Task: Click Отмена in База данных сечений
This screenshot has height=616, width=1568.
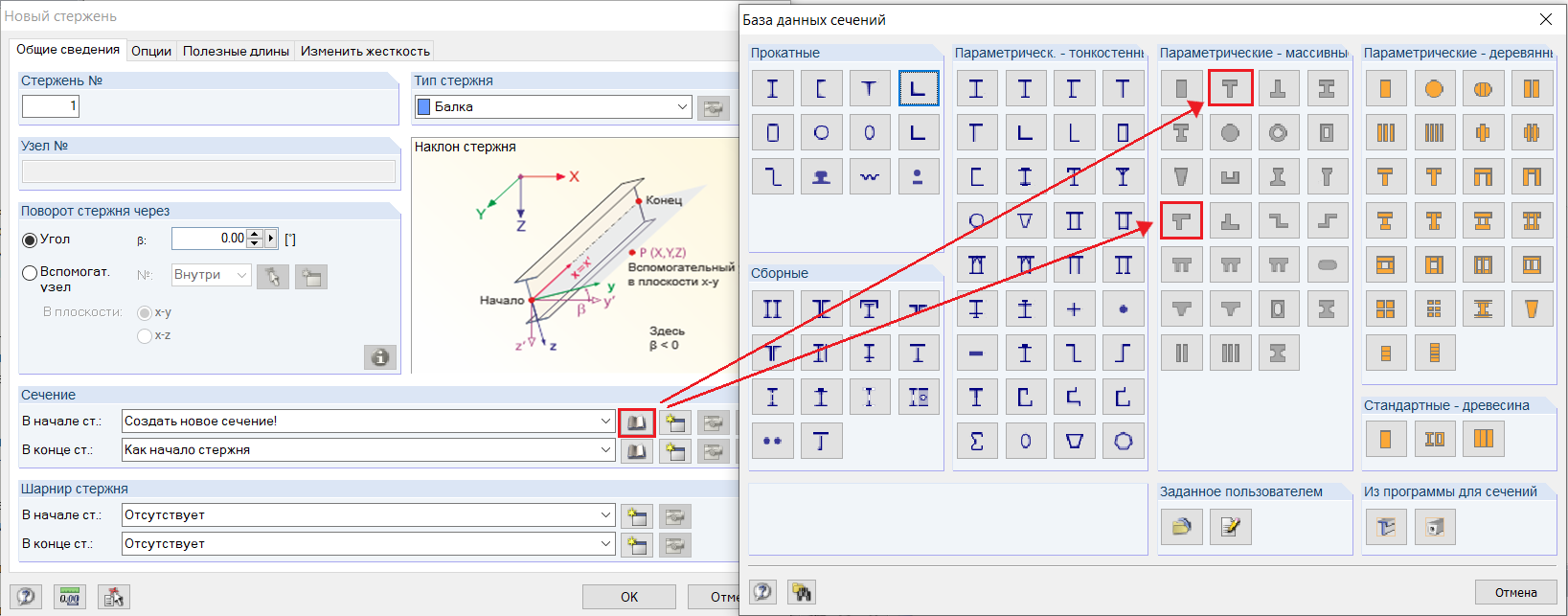Action: (1516, 592)
